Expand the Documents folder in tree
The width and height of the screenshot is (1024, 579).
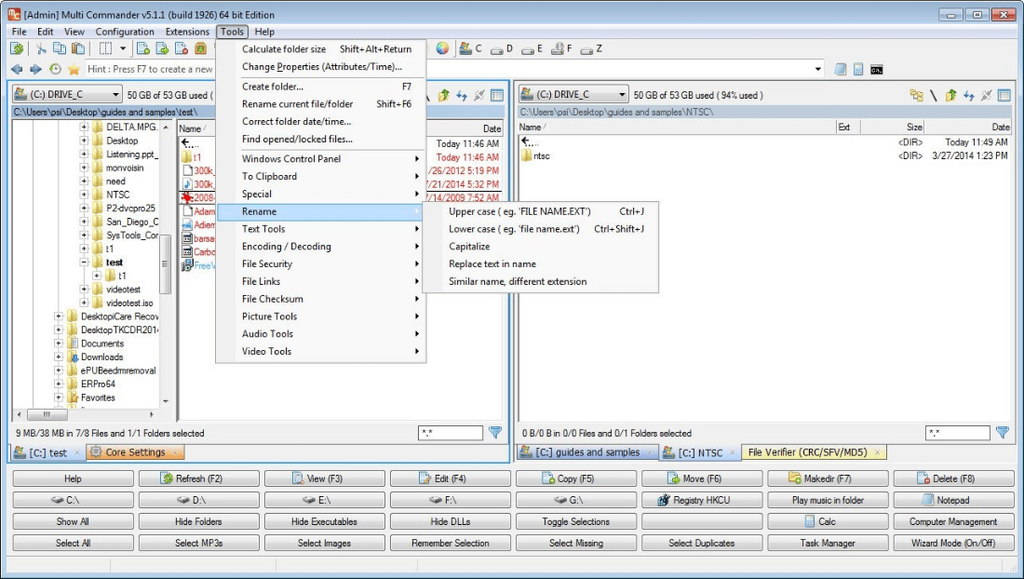tap(59, 343)
